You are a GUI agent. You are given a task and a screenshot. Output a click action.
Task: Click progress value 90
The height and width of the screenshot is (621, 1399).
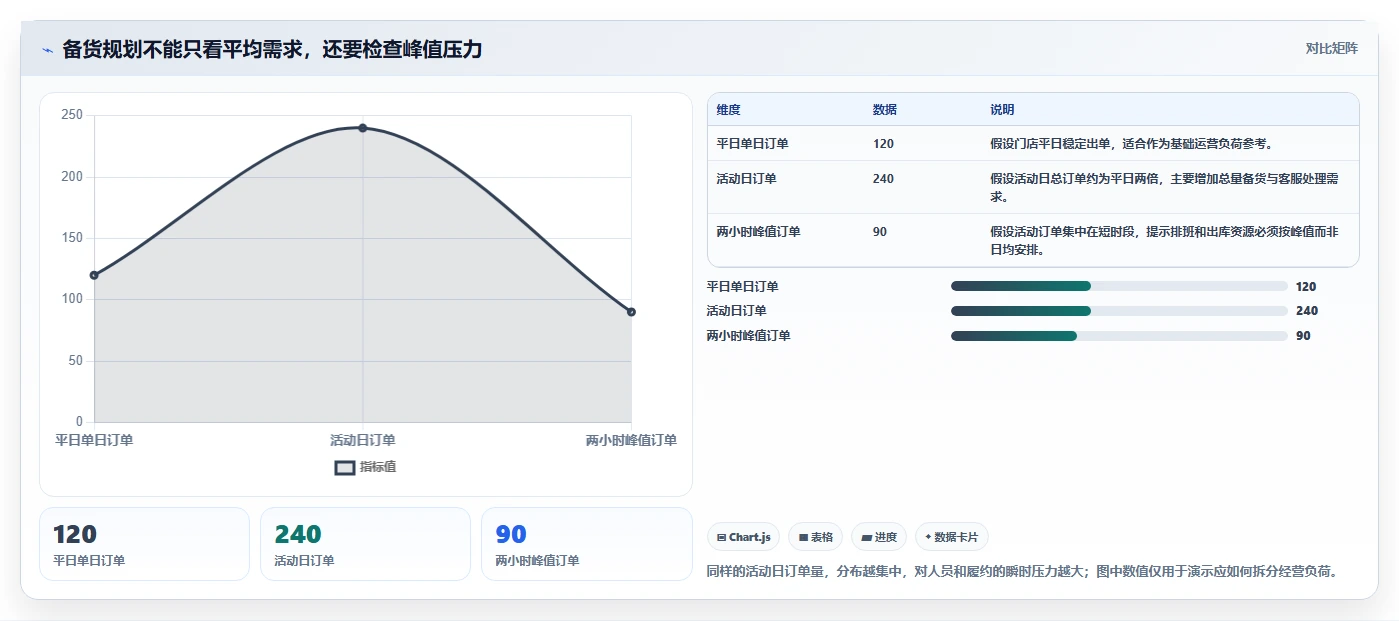click(1302, 336)
